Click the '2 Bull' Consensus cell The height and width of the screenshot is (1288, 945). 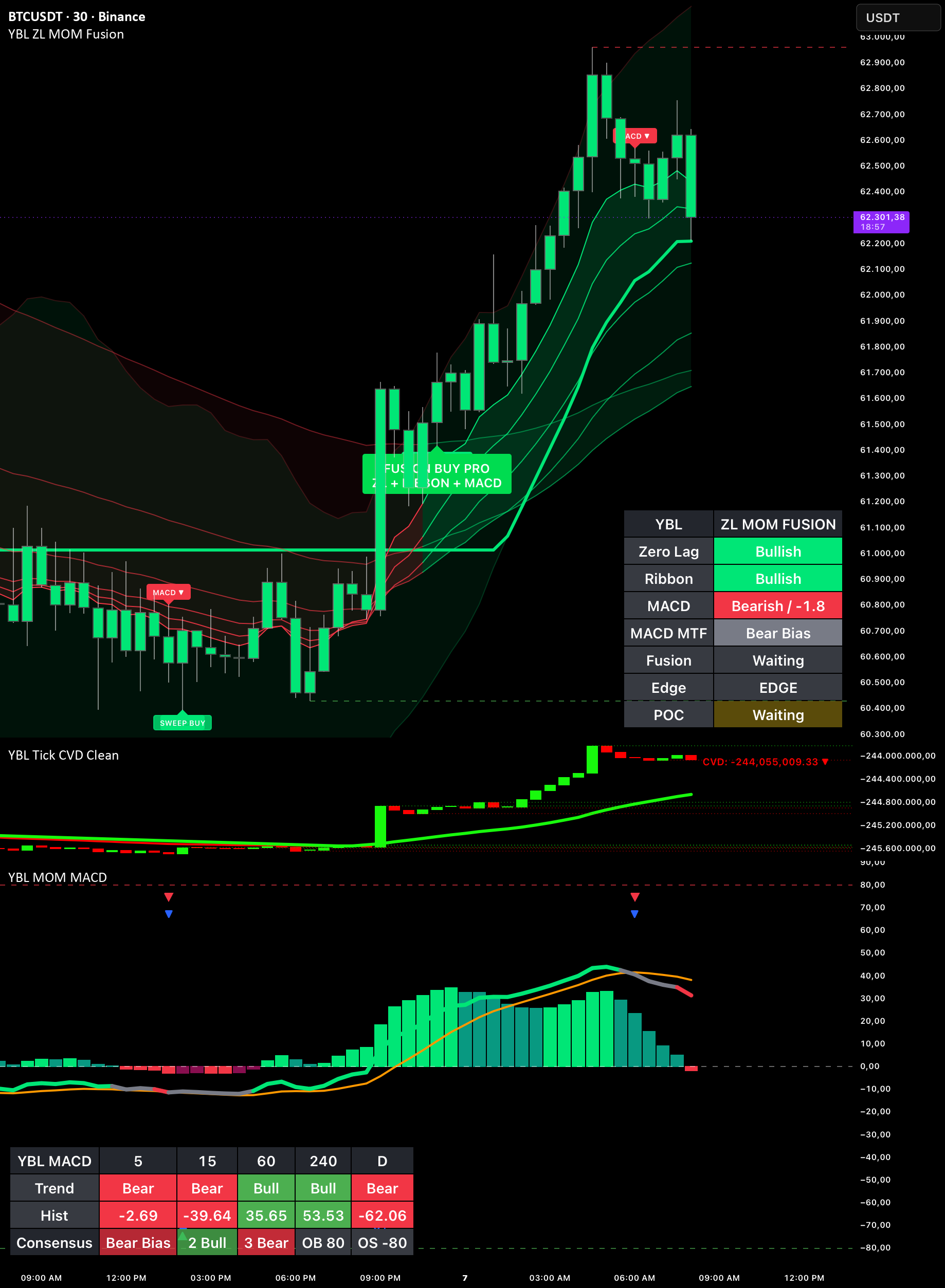[x=207, y=1243]
